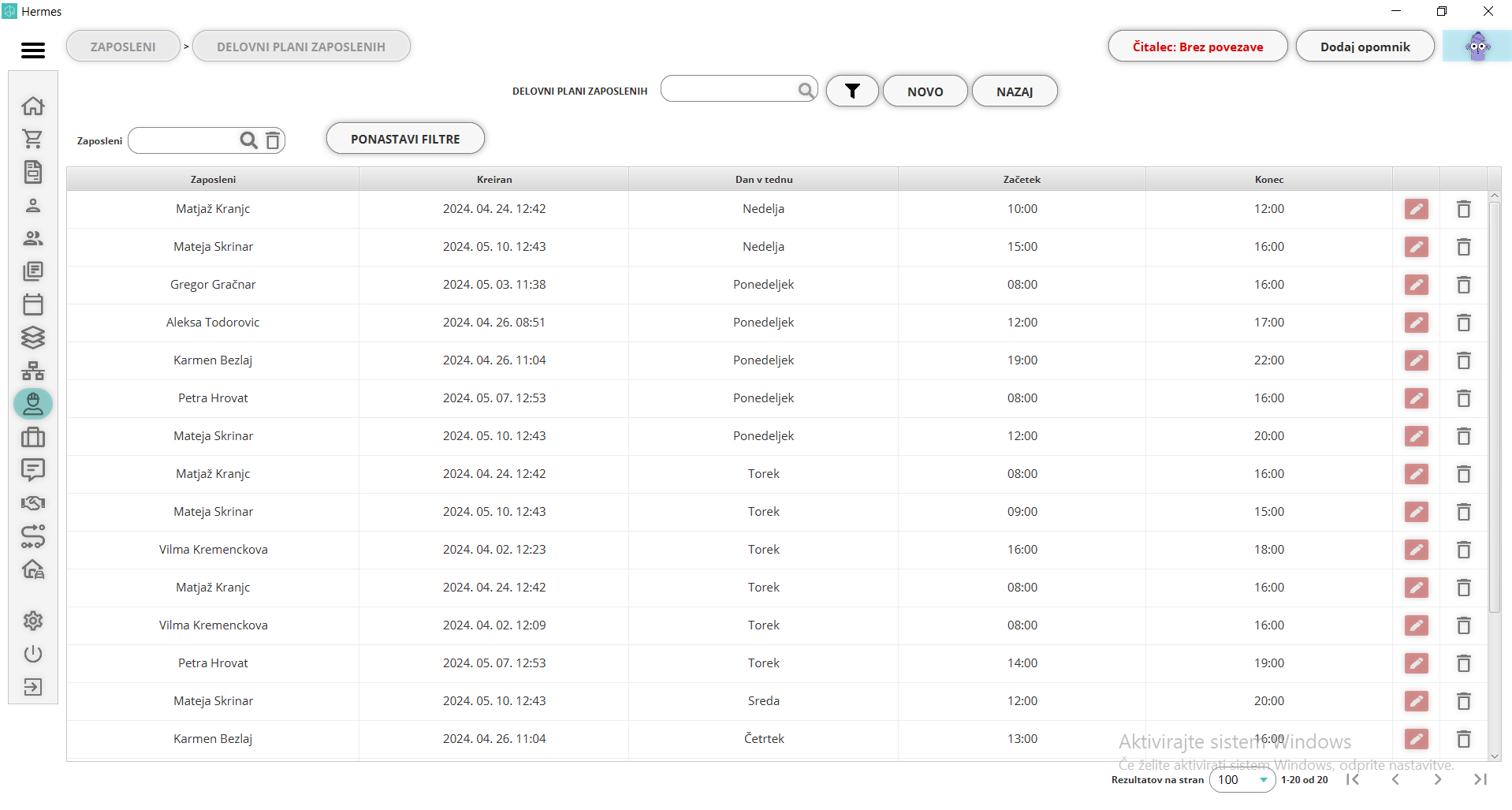Click DELOVNI PLANI ZAPOSLENIH breadcrumb
Viewport: 1512px width, 810px height.
[x=301, y=47]
